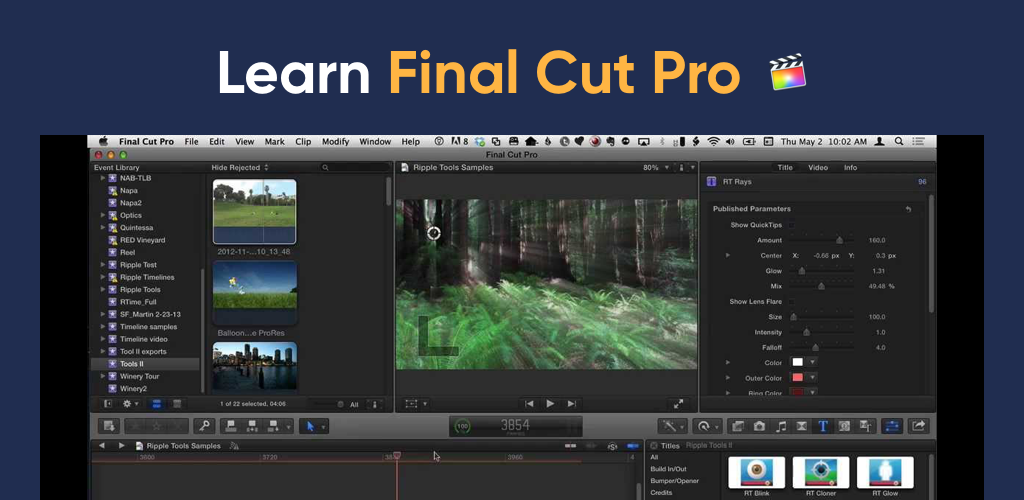
Task: Expand the NAB-TLB event
Action: click(x=103, y=178)
